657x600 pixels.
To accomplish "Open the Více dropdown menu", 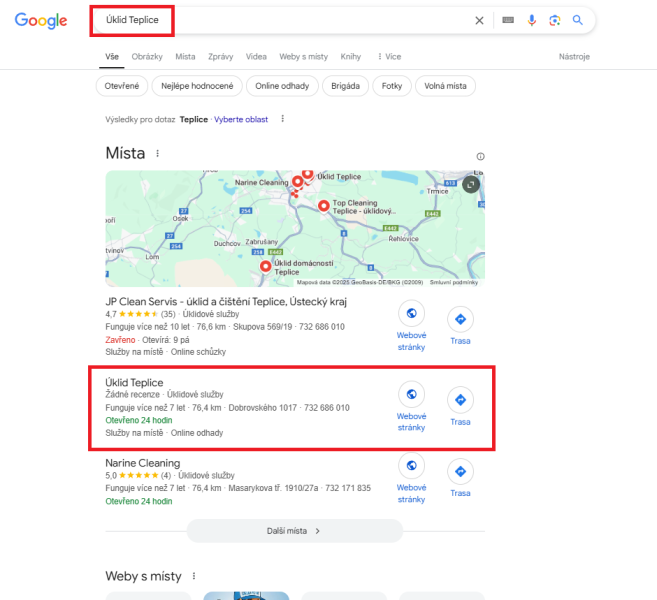I will (389, 57).
